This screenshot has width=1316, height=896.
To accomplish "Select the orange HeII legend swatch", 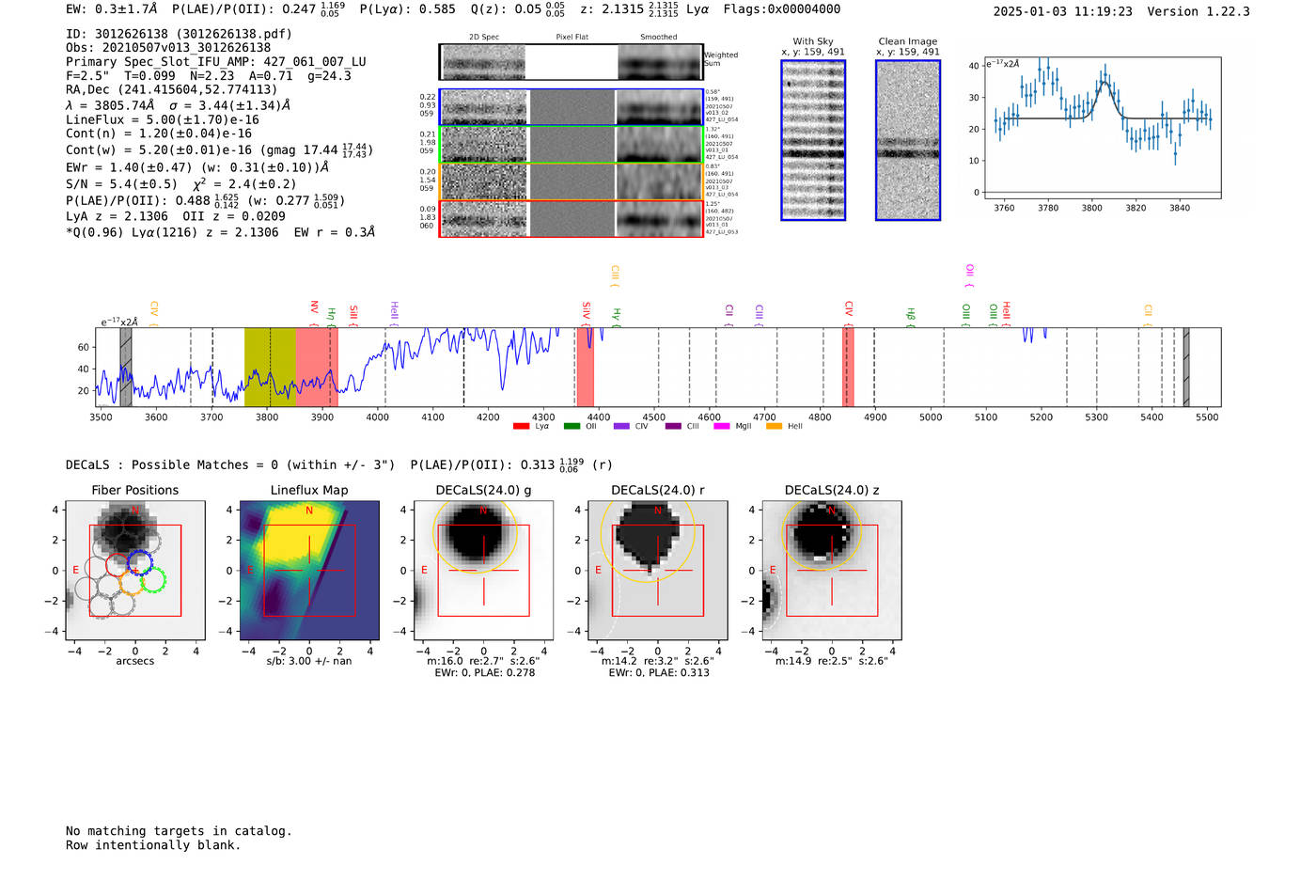I will [x=774, y=427].
